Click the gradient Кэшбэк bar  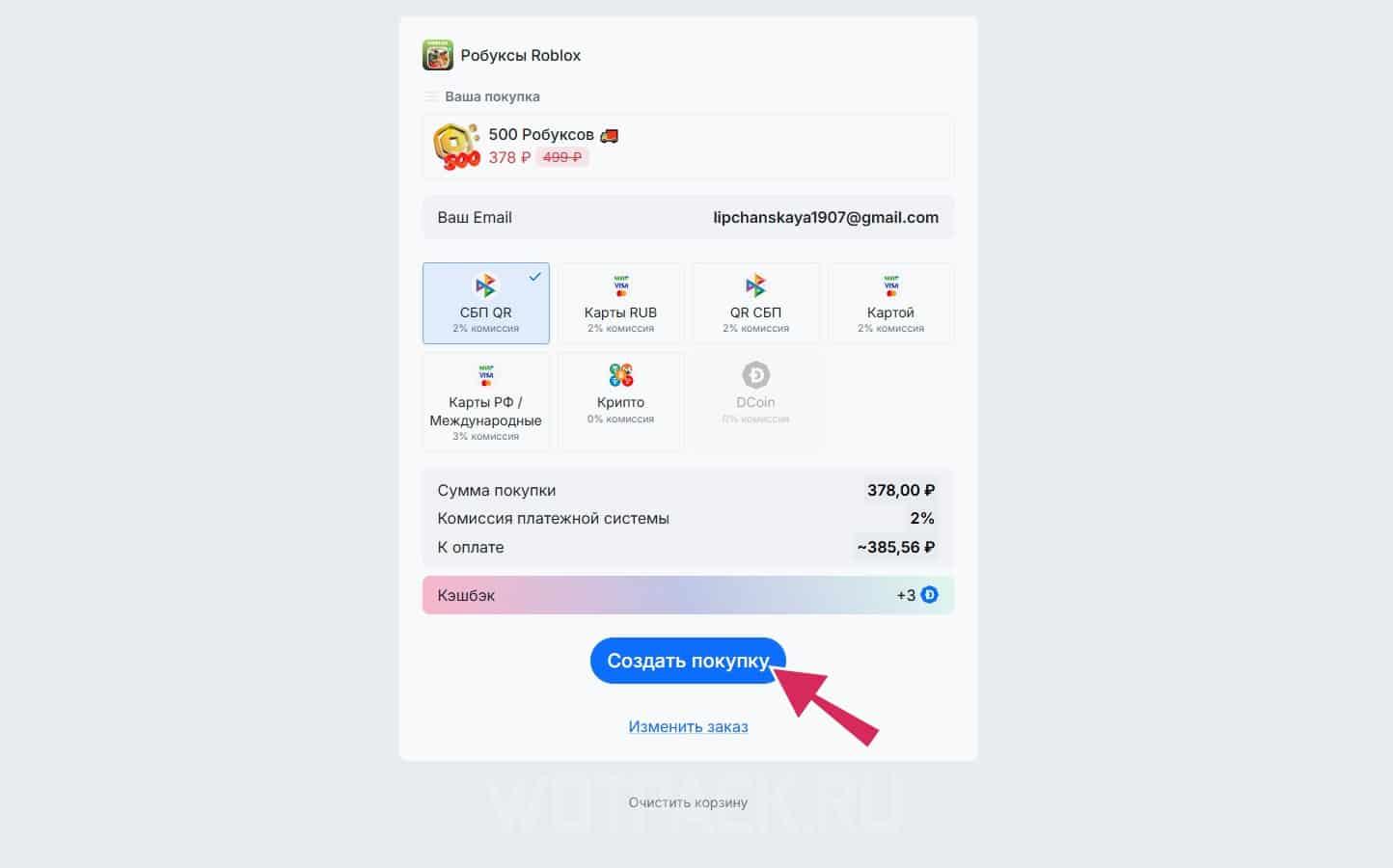click(688, 595)
